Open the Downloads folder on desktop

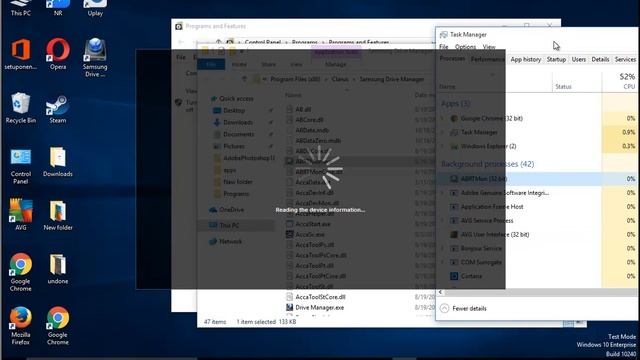(58, 162)
